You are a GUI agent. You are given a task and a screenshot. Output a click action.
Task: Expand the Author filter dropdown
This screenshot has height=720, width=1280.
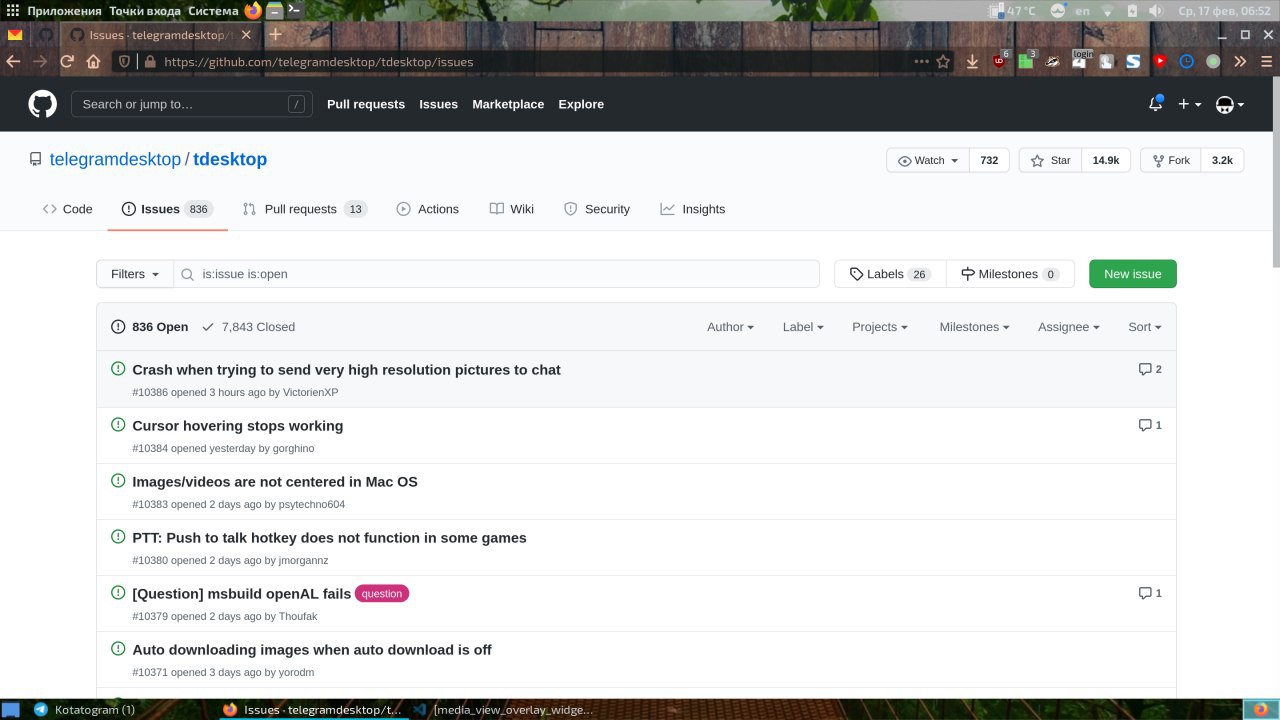(730, 327)
